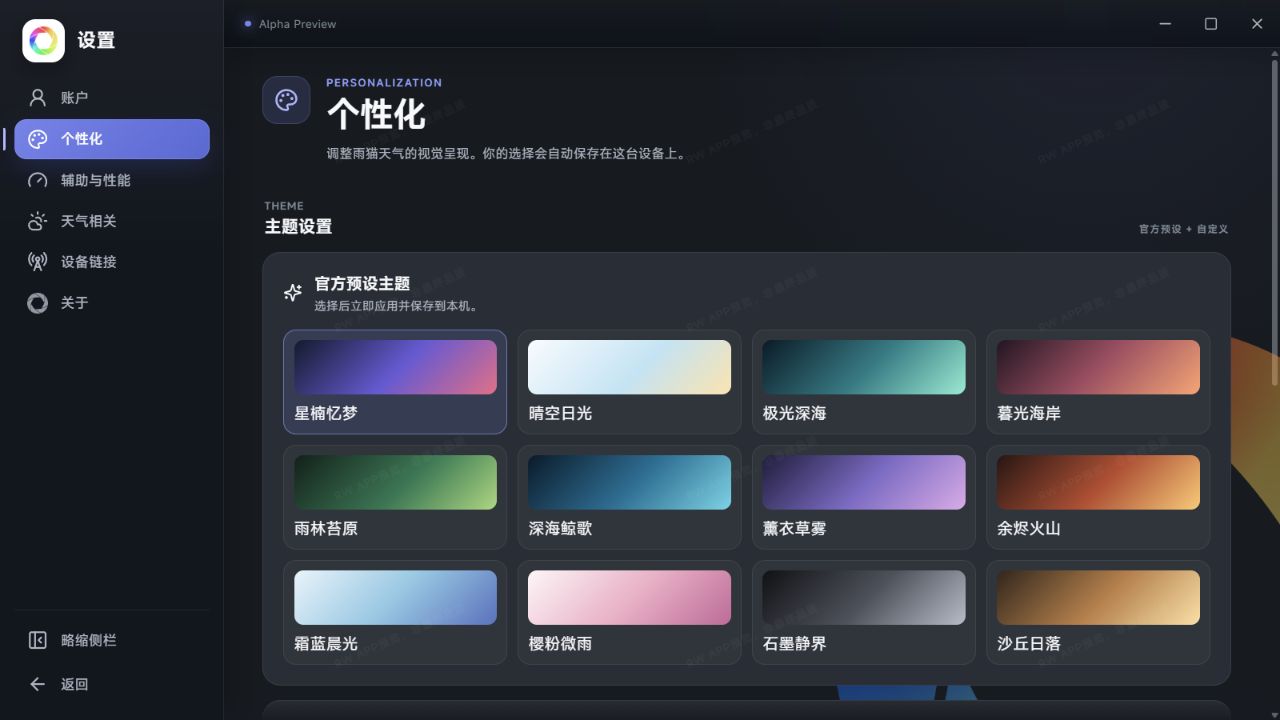Select the 霜蓝晨光 theme
The width and height of the screenshot is (1280, 720).
coord(395,612)
